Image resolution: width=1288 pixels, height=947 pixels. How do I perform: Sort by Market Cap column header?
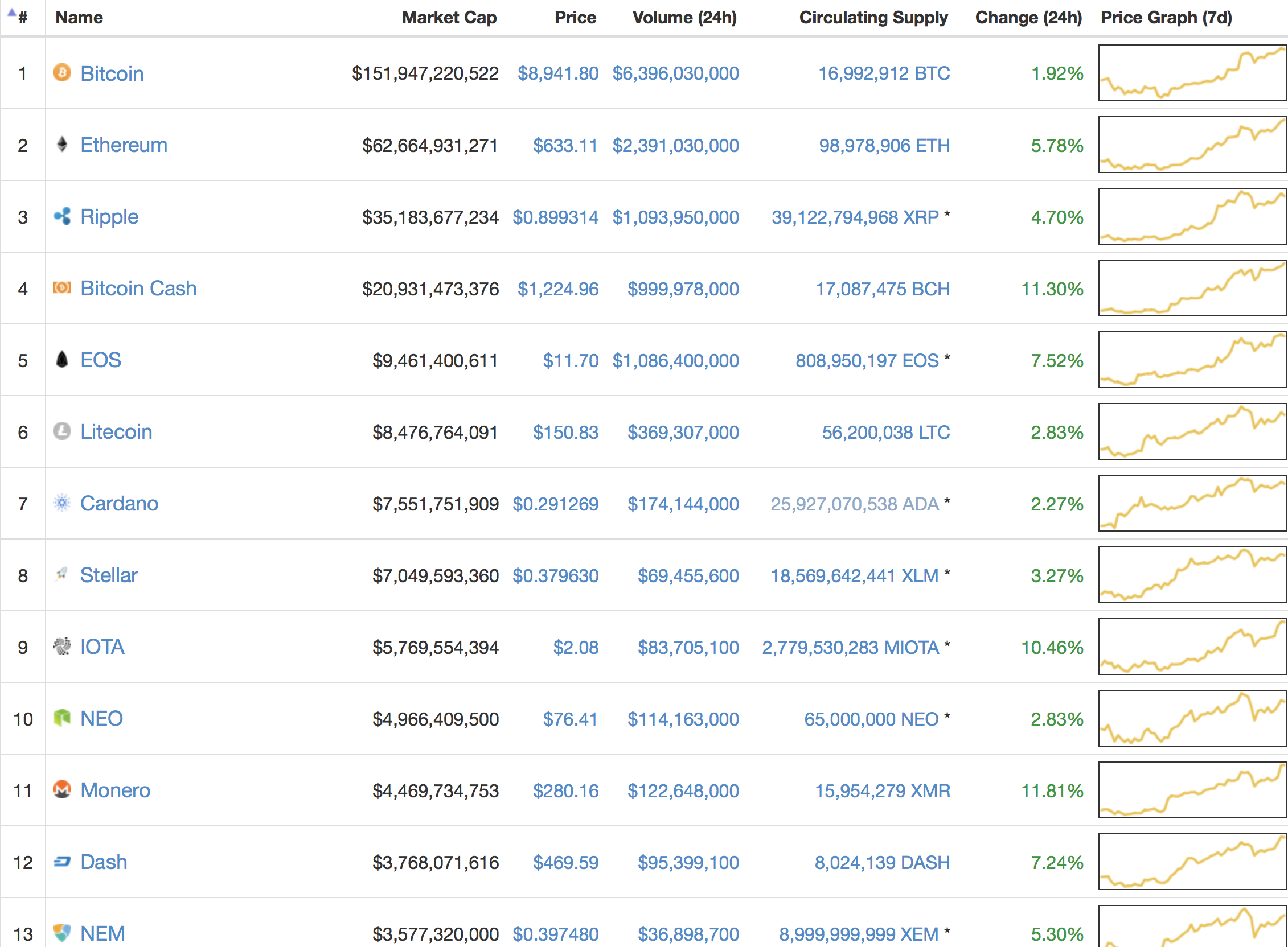click(449, 17)
